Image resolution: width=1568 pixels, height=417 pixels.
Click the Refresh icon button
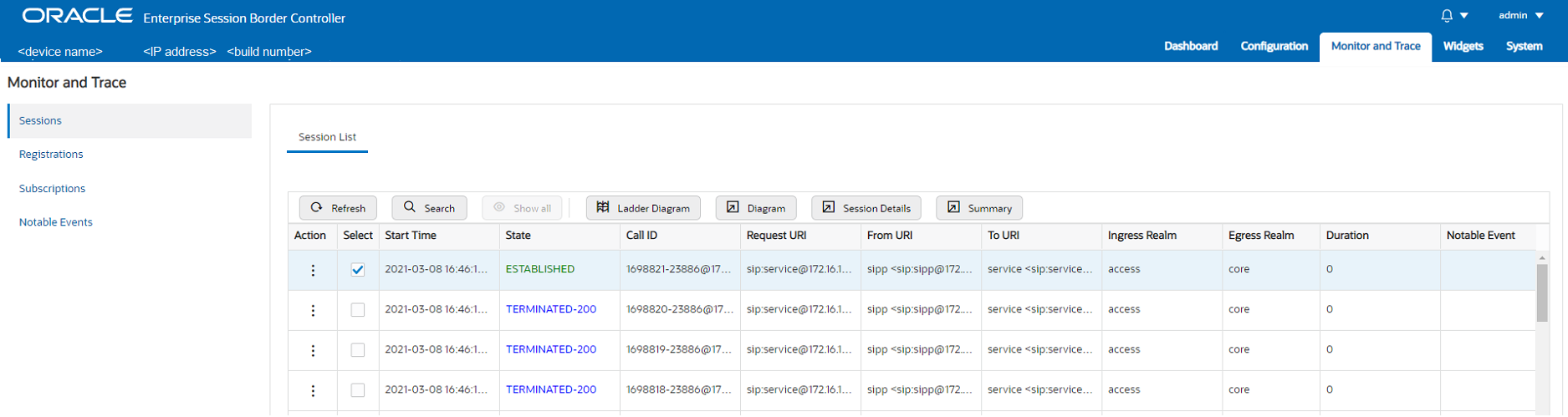click(x=338, y=208)
